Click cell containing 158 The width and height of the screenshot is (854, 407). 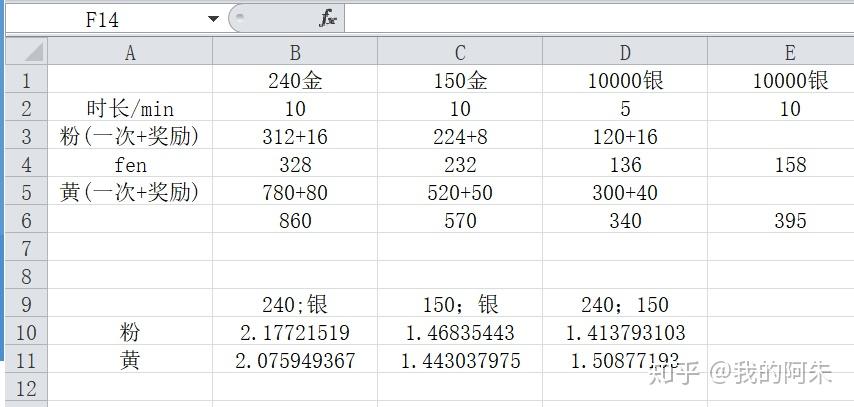[x=781, y=164]
